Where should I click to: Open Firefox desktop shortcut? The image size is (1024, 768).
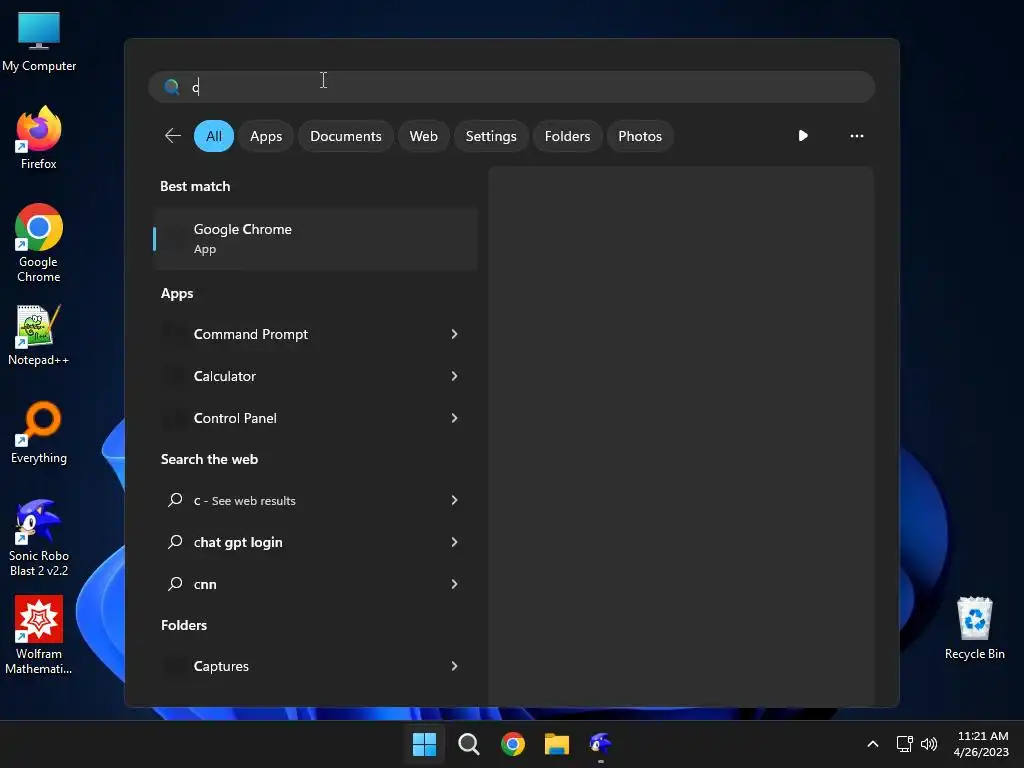[39, 138]
